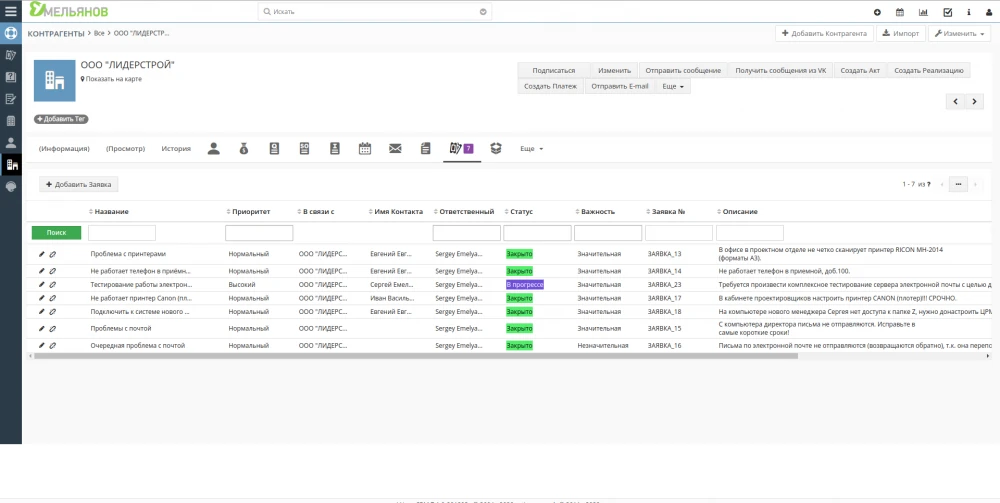Click КОНТРАГЕНТЫ breadcrumb heading

55,33
